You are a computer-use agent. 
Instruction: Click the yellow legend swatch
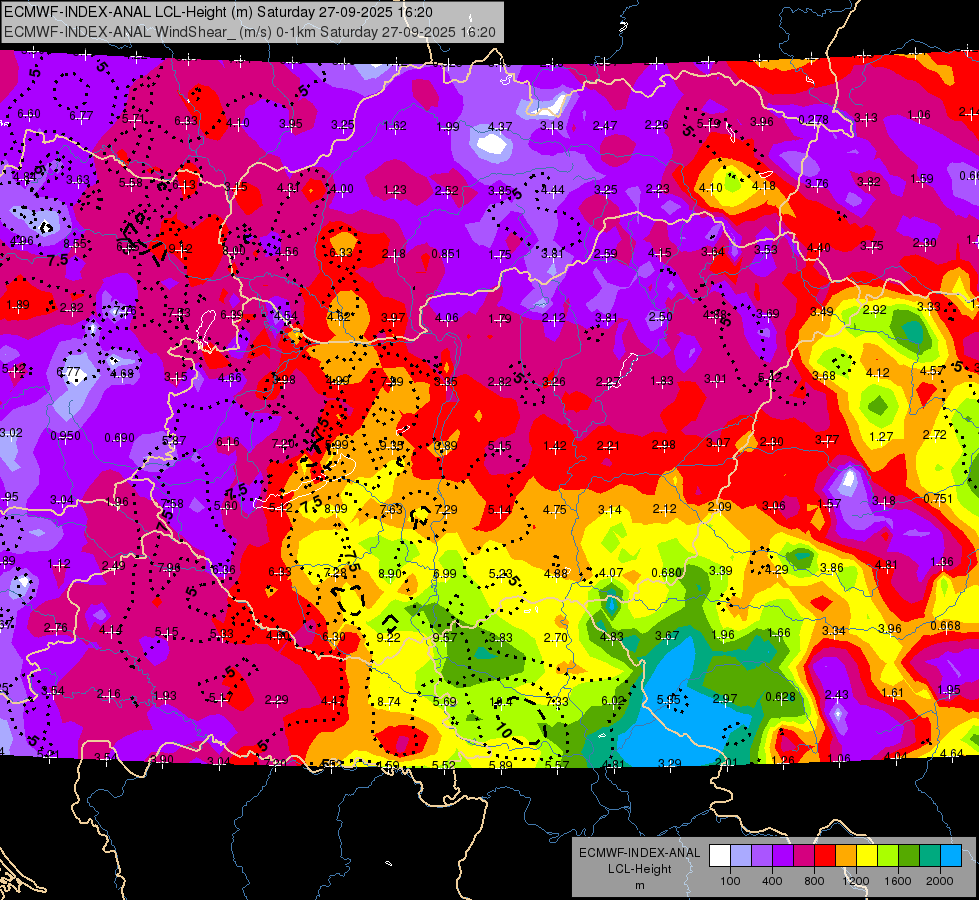click(867, 856)
